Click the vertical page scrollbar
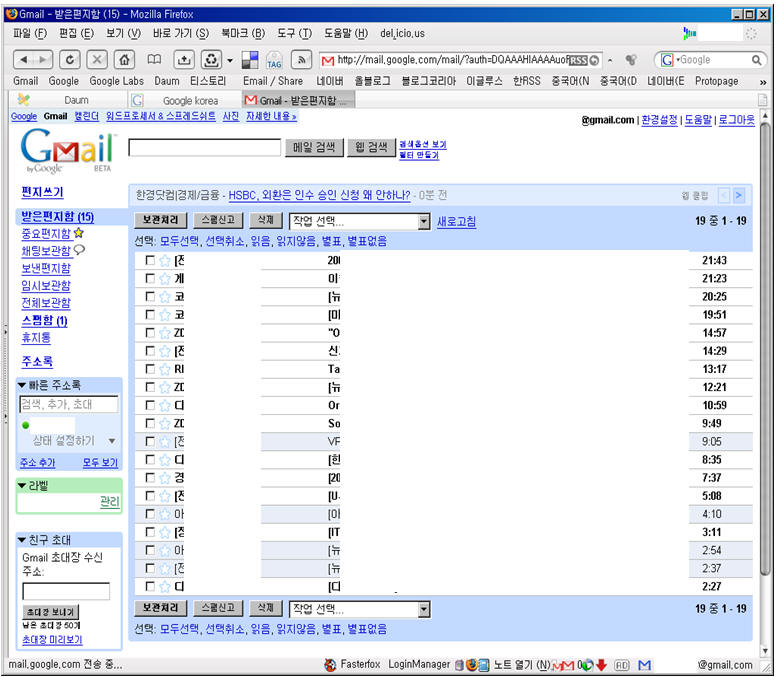The image size is (776, 677). click(765, 346)
